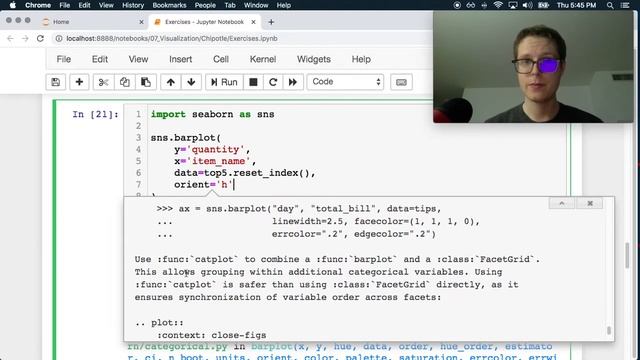Click the tooltip vertical scrollbar thumb
The height and width of the screenshot is (360, 640).
609,330
